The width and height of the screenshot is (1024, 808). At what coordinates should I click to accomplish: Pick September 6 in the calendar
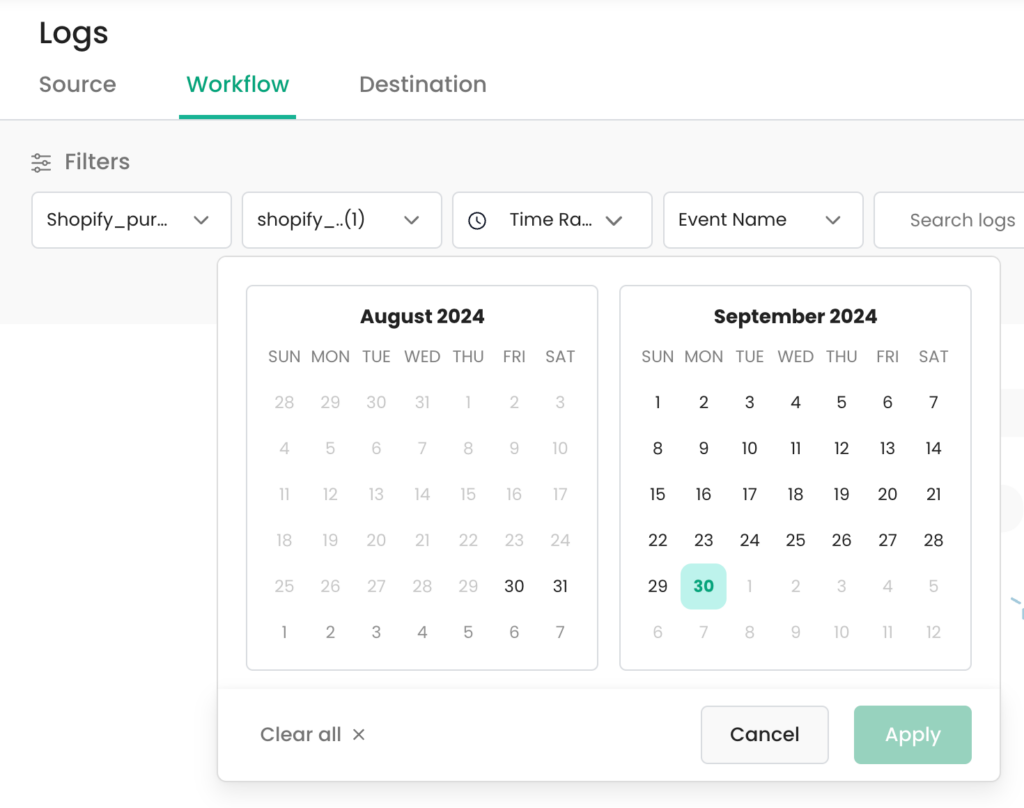click(888, 402)
